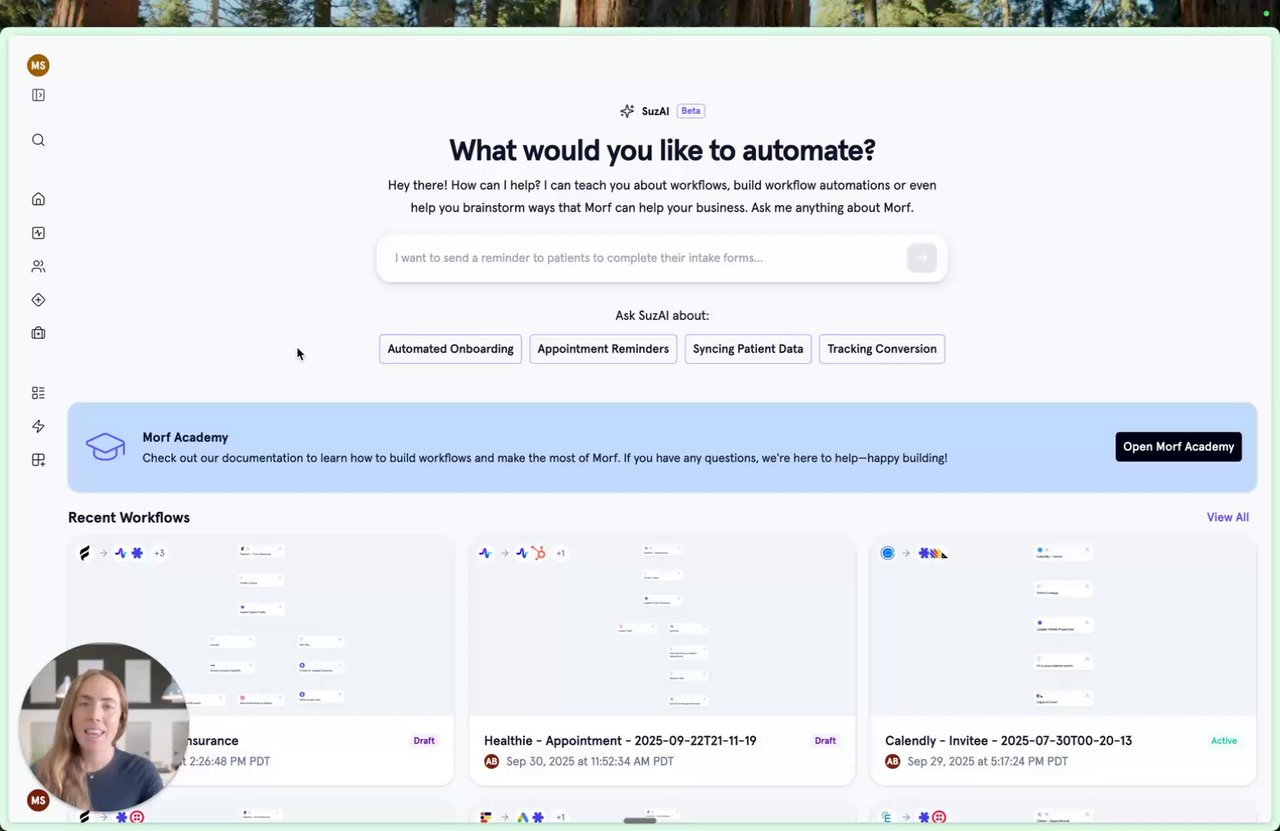Open the MS account avatar at top
The width and height of the screenshot is (1280, 831).
(38, 65)
